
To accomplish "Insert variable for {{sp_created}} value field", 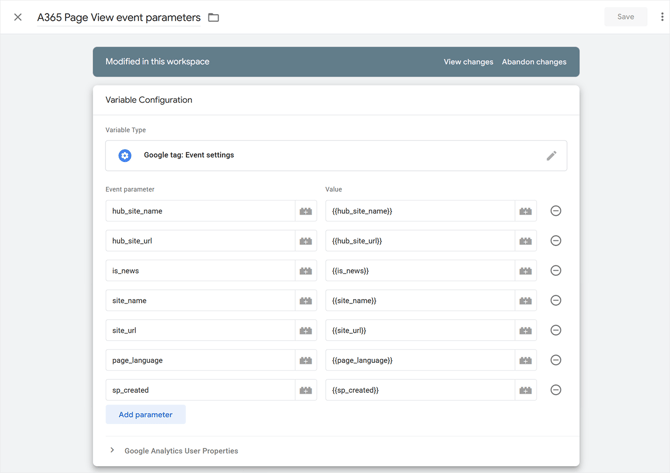I will click(525, 390).
